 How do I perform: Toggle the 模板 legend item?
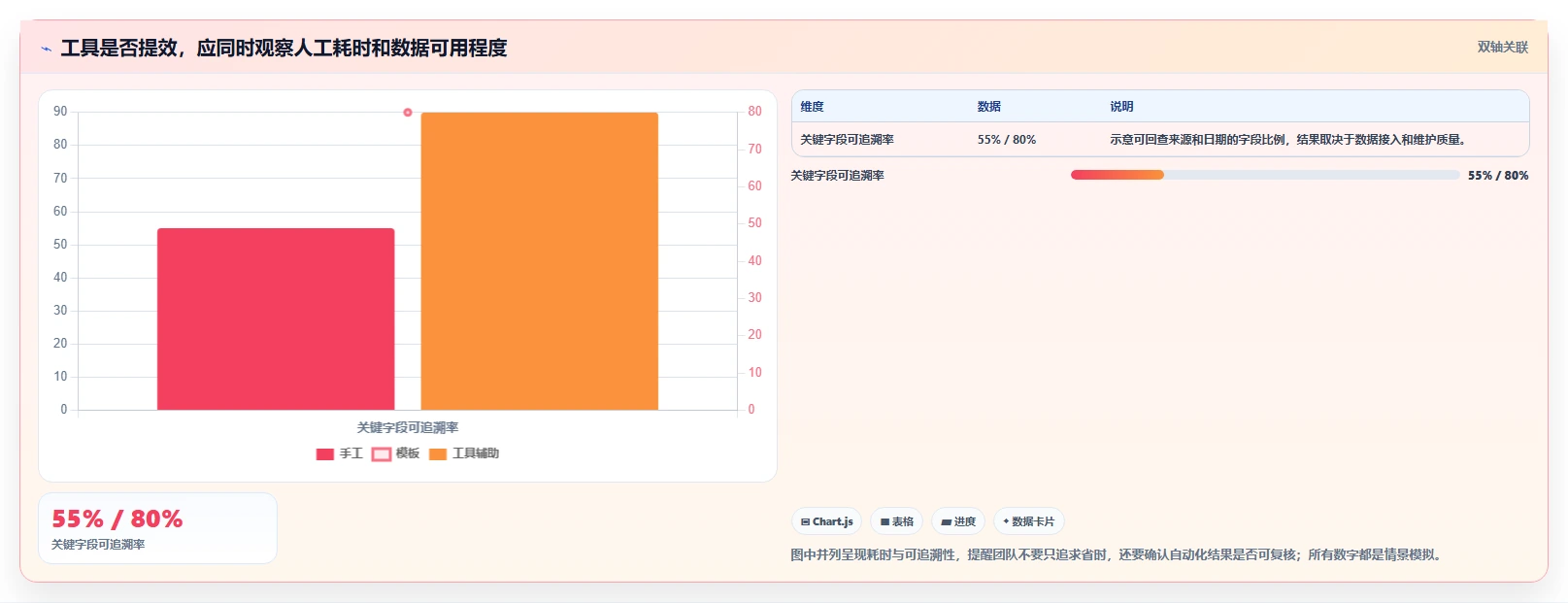396,453
